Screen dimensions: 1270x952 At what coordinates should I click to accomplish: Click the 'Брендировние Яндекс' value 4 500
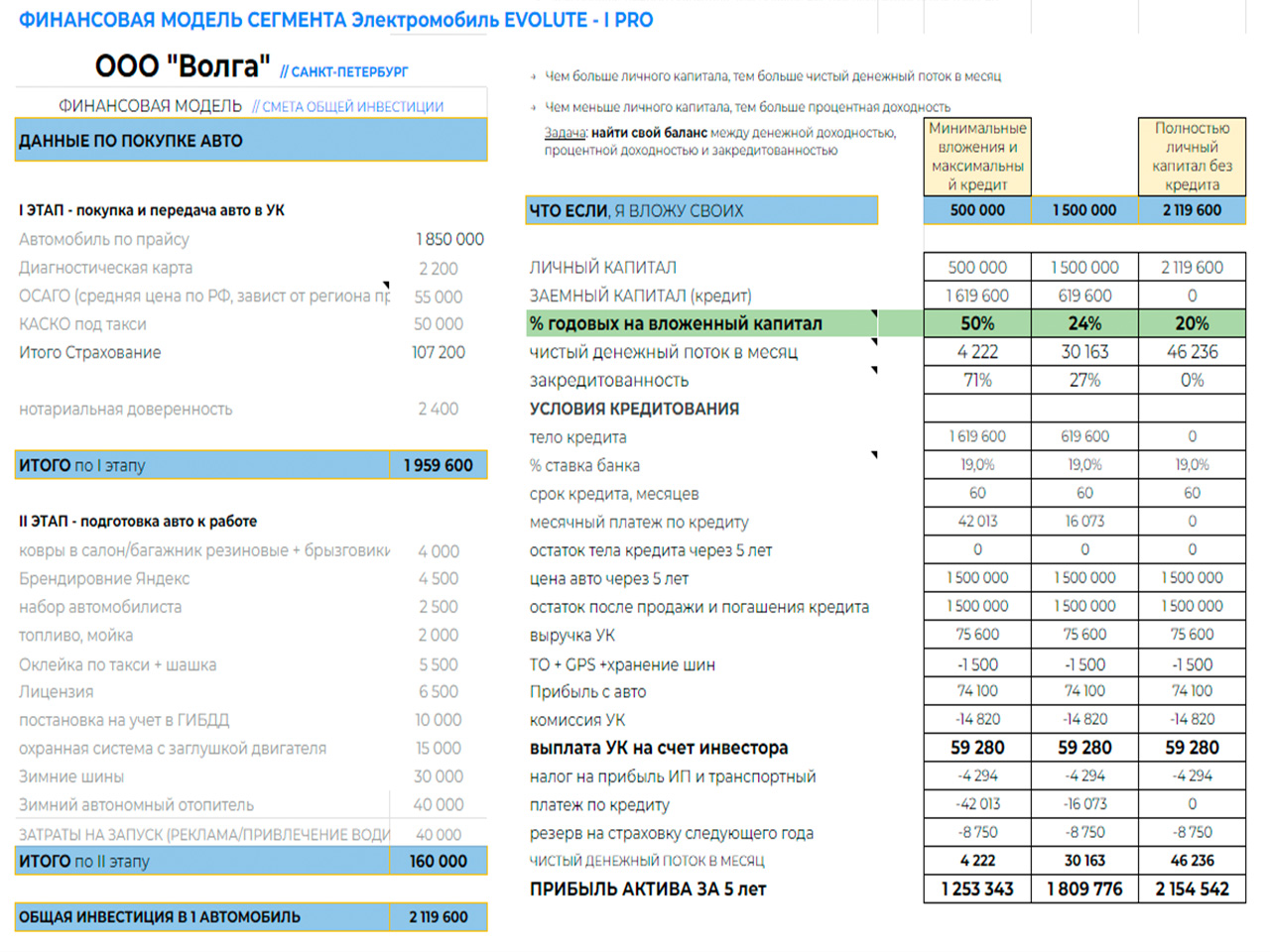coord(439,579)
